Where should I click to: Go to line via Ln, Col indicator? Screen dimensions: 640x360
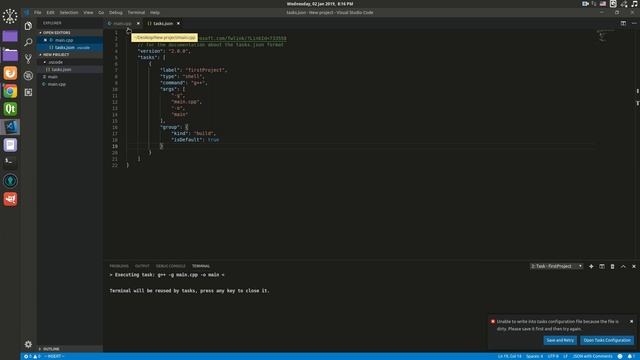509,356
